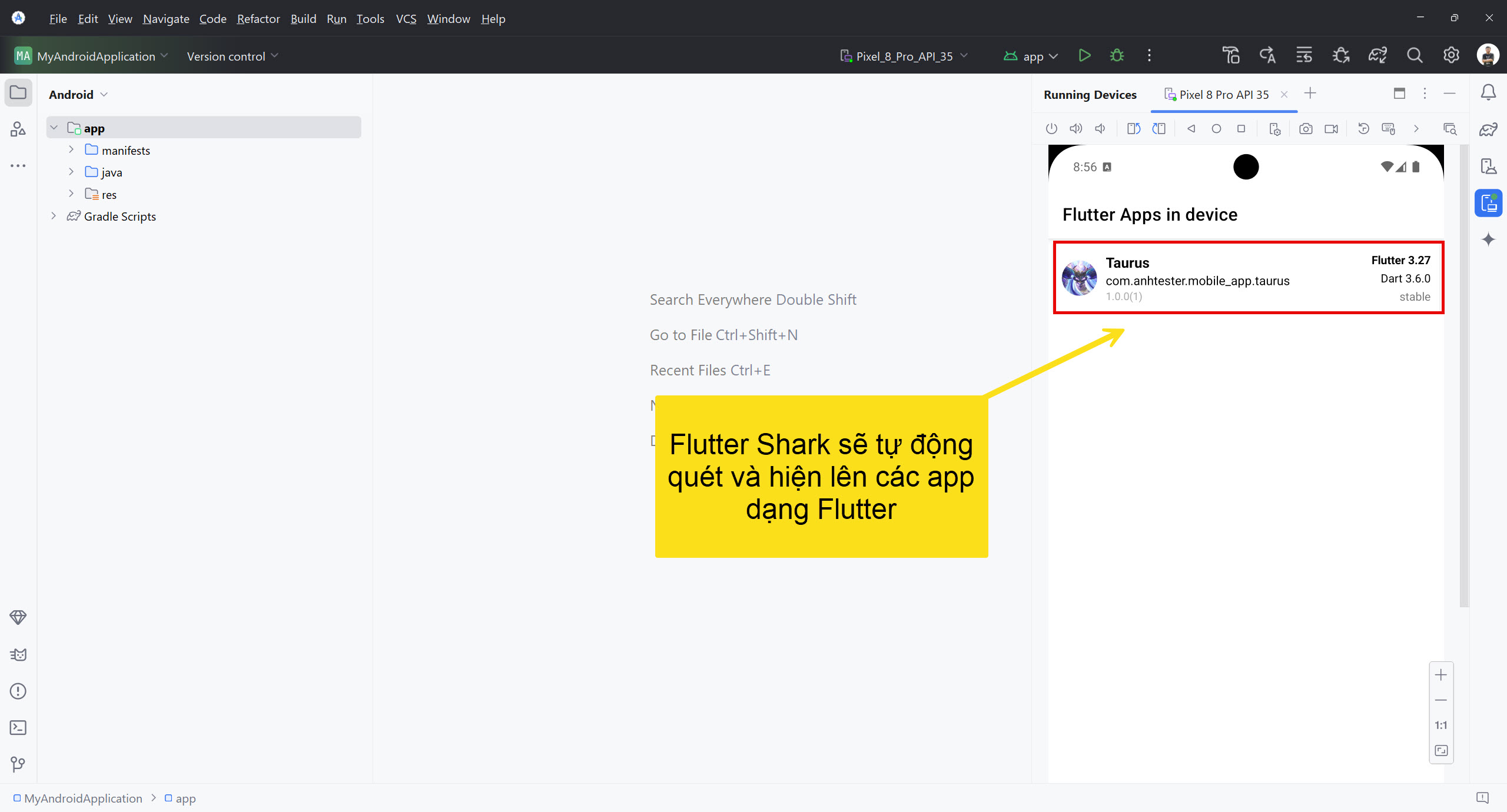Open emulator Device UI Shortcuts icon
Screen dimensions: 1507x812
pyautogui.click(x=1274, y=129)
